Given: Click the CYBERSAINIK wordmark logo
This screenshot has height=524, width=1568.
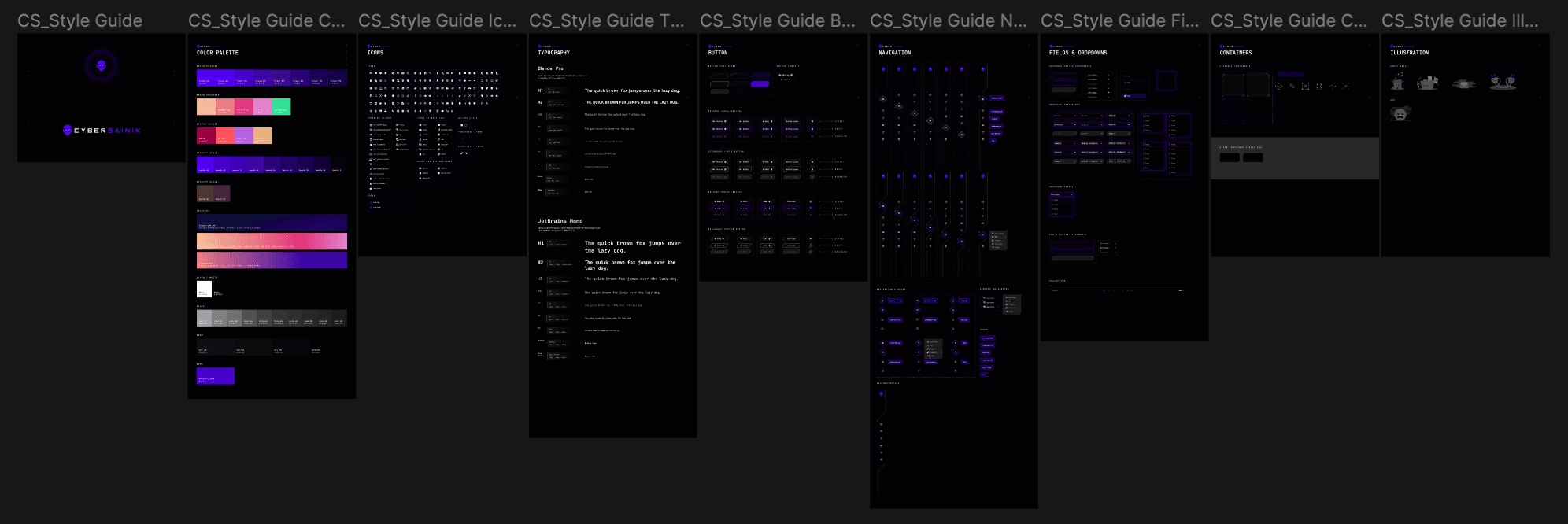Looking at the screenshot, I should pyautogui.click(x=102, y=131).
